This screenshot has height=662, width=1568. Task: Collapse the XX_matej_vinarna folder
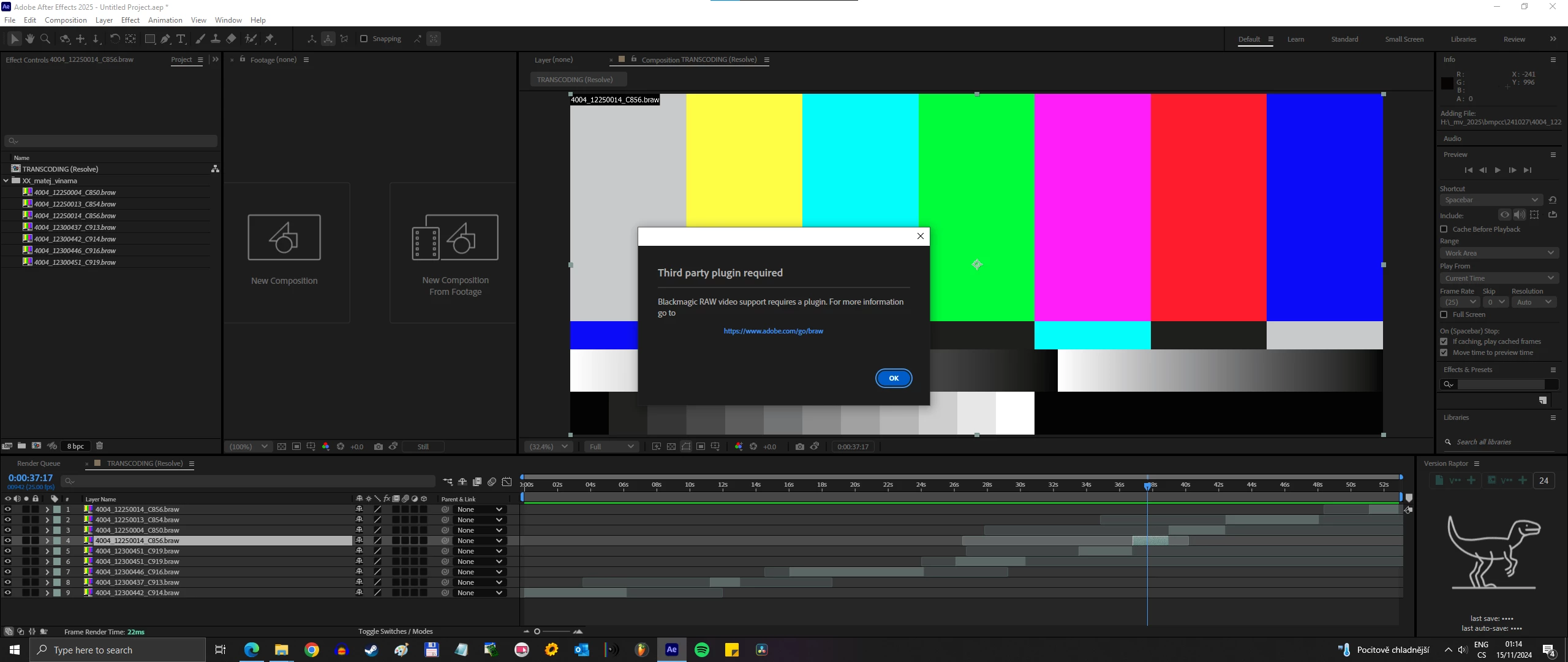(6, 181)
